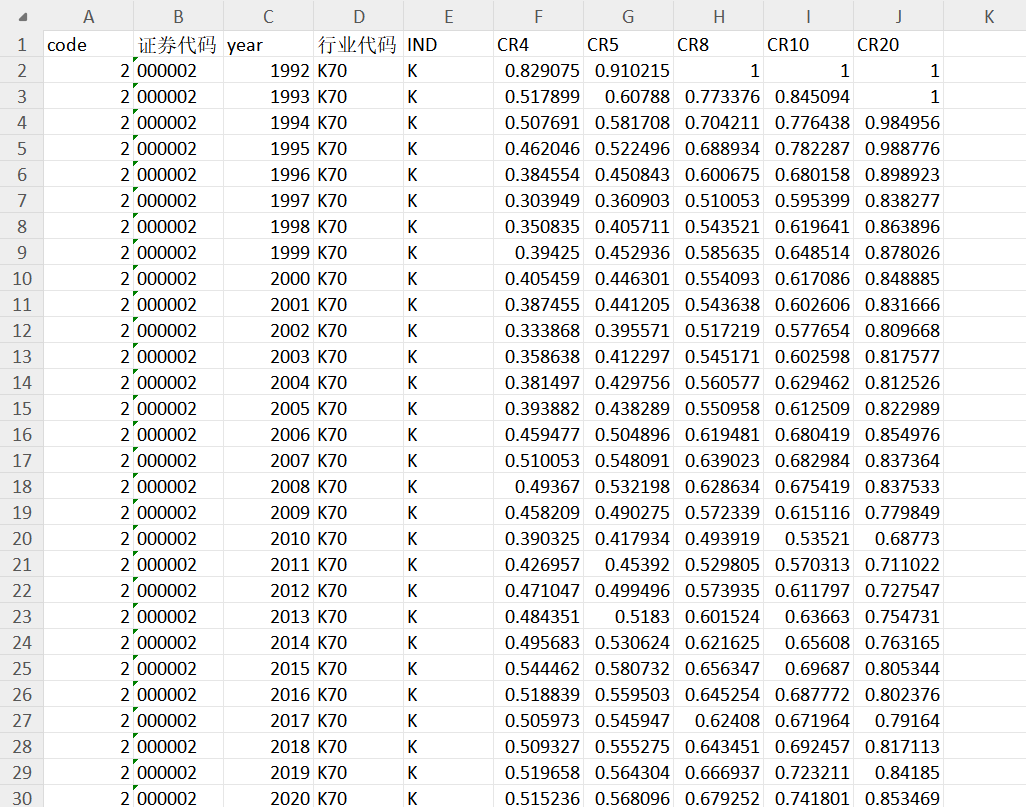The height and width of the screenshot is (807, 1026).
Task: Click CR20 value 0.984956
Action: [898, 122]
